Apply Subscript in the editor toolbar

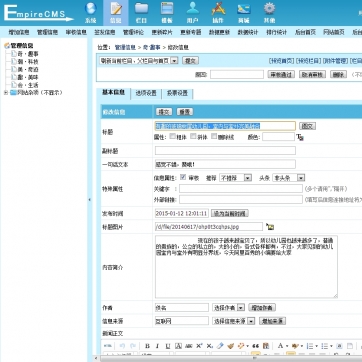click(x=209, y=346)
